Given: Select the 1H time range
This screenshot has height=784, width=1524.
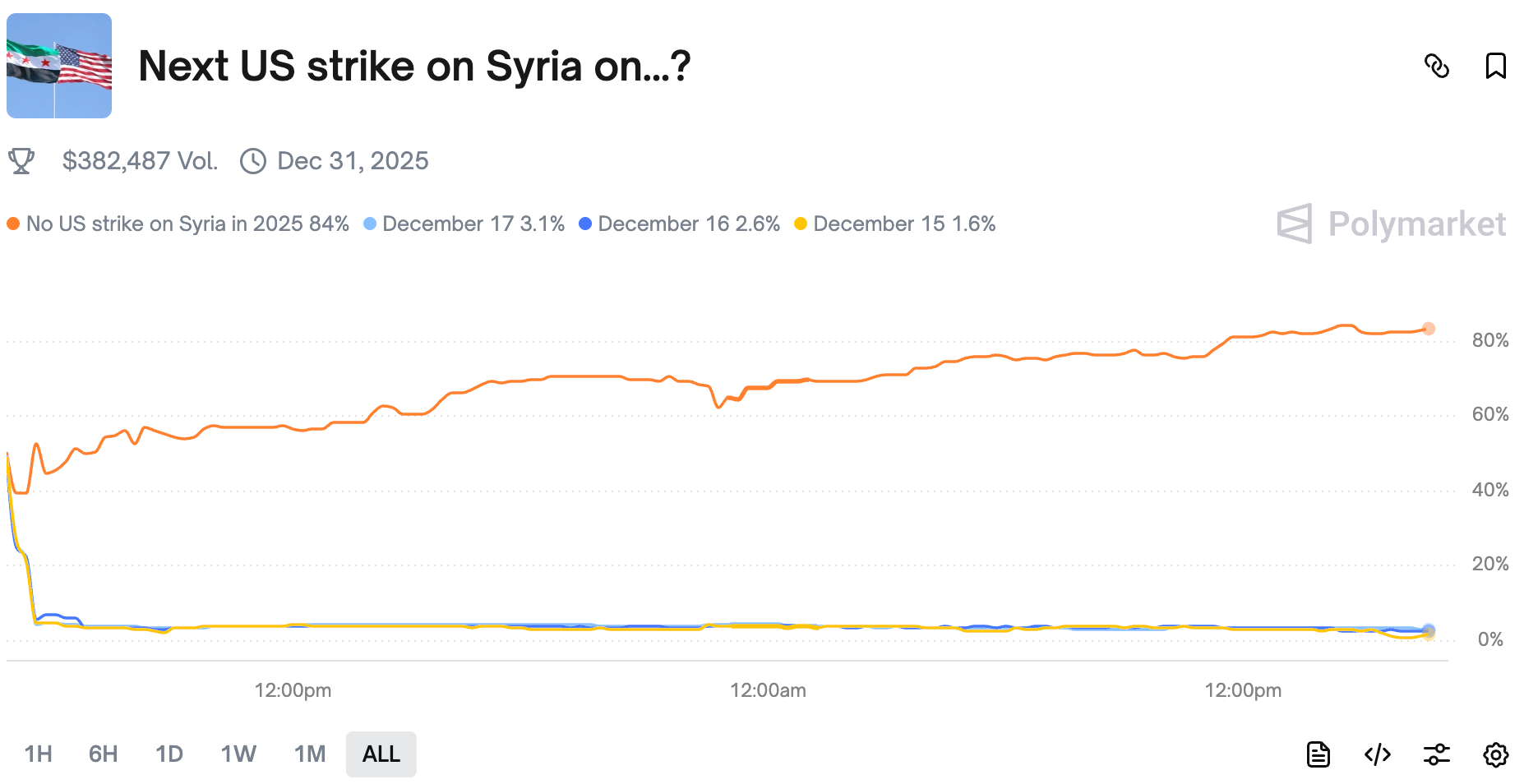Looking at the screenshot, I should (39, 754).
